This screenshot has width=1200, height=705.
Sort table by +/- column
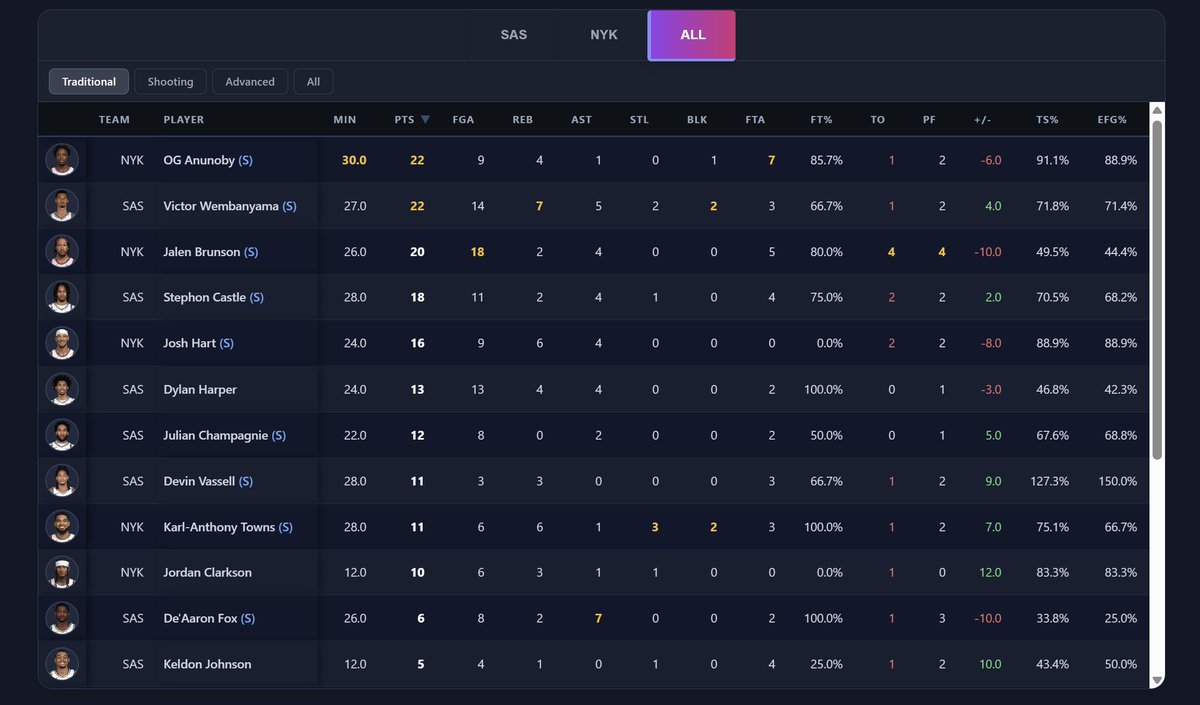983,120
